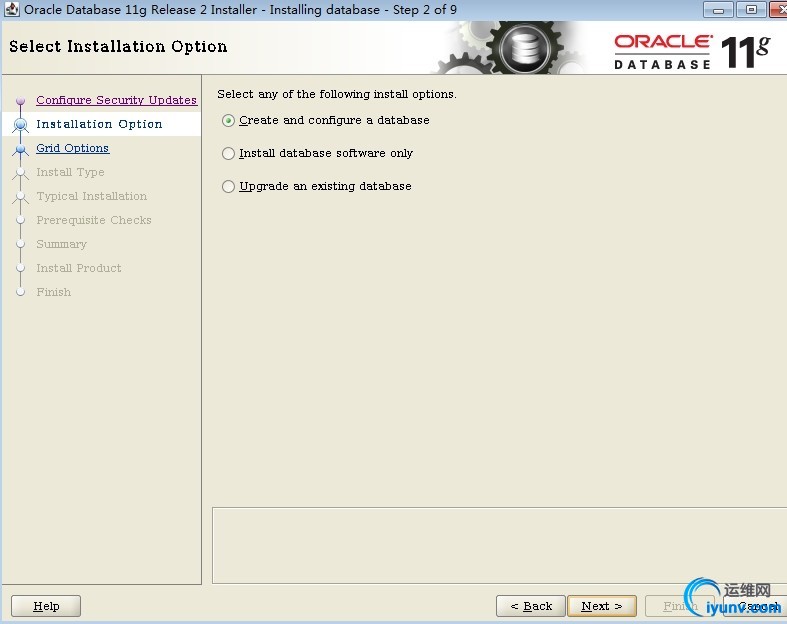The height and width of the screenshot is (624, 787).
Task: Proceed with the Next button
Action: point(602,606)
